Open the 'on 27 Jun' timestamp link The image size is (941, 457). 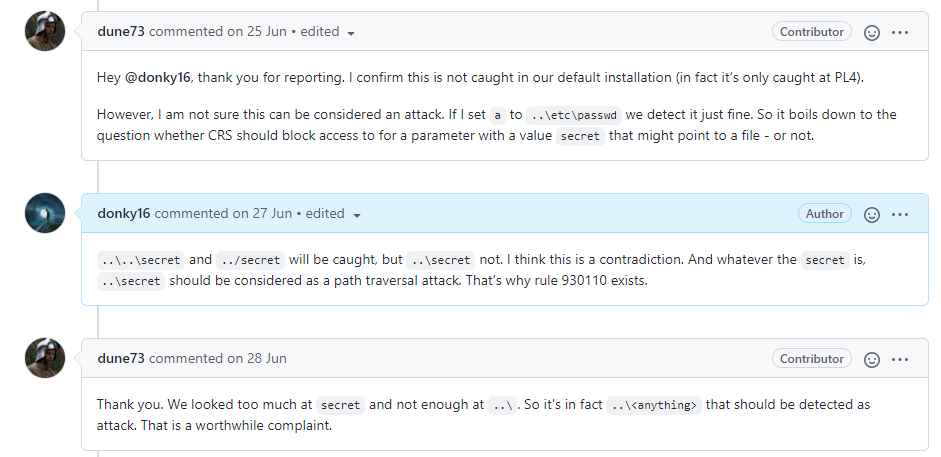(x=262, y=213)
